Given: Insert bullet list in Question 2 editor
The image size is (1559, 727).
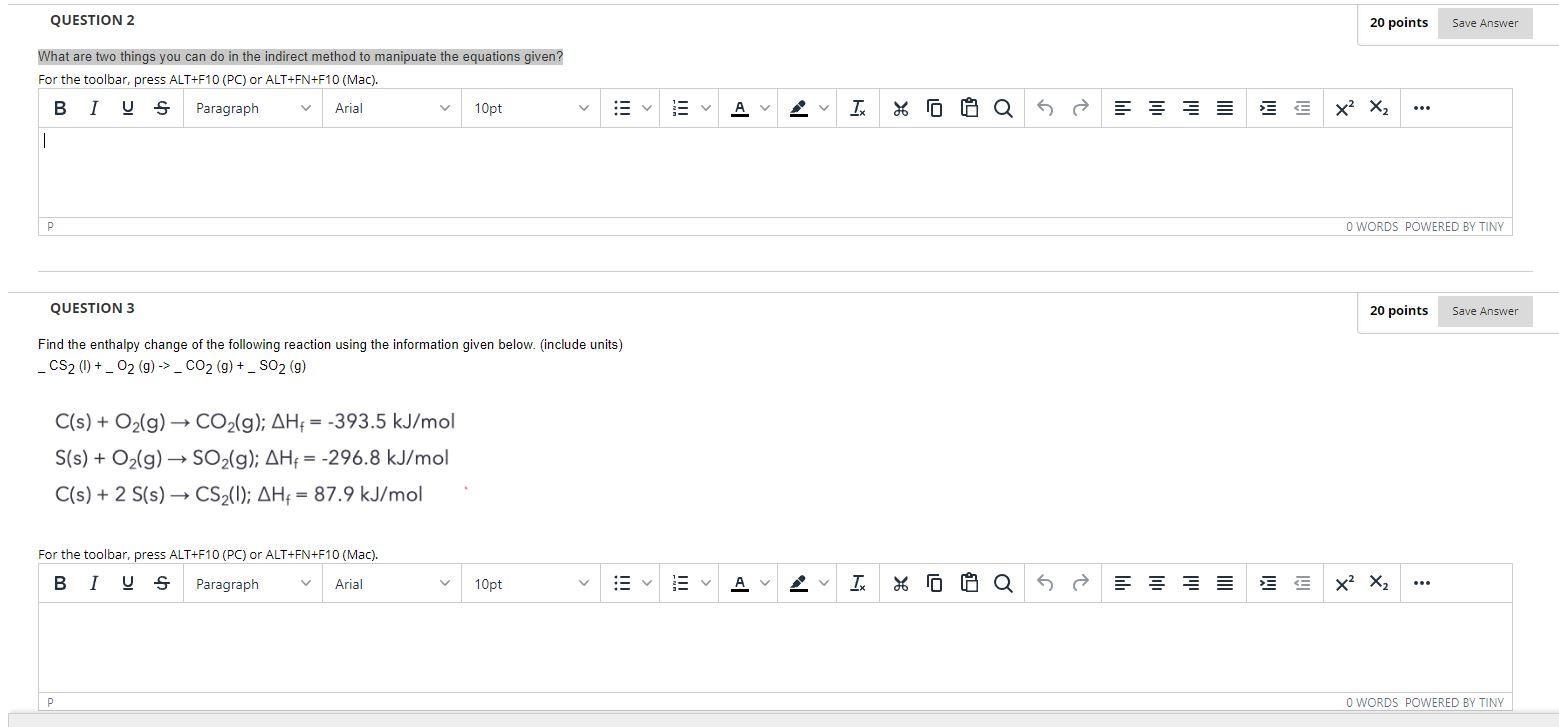Looking at the screenshot, I should [x=622, y=108].
